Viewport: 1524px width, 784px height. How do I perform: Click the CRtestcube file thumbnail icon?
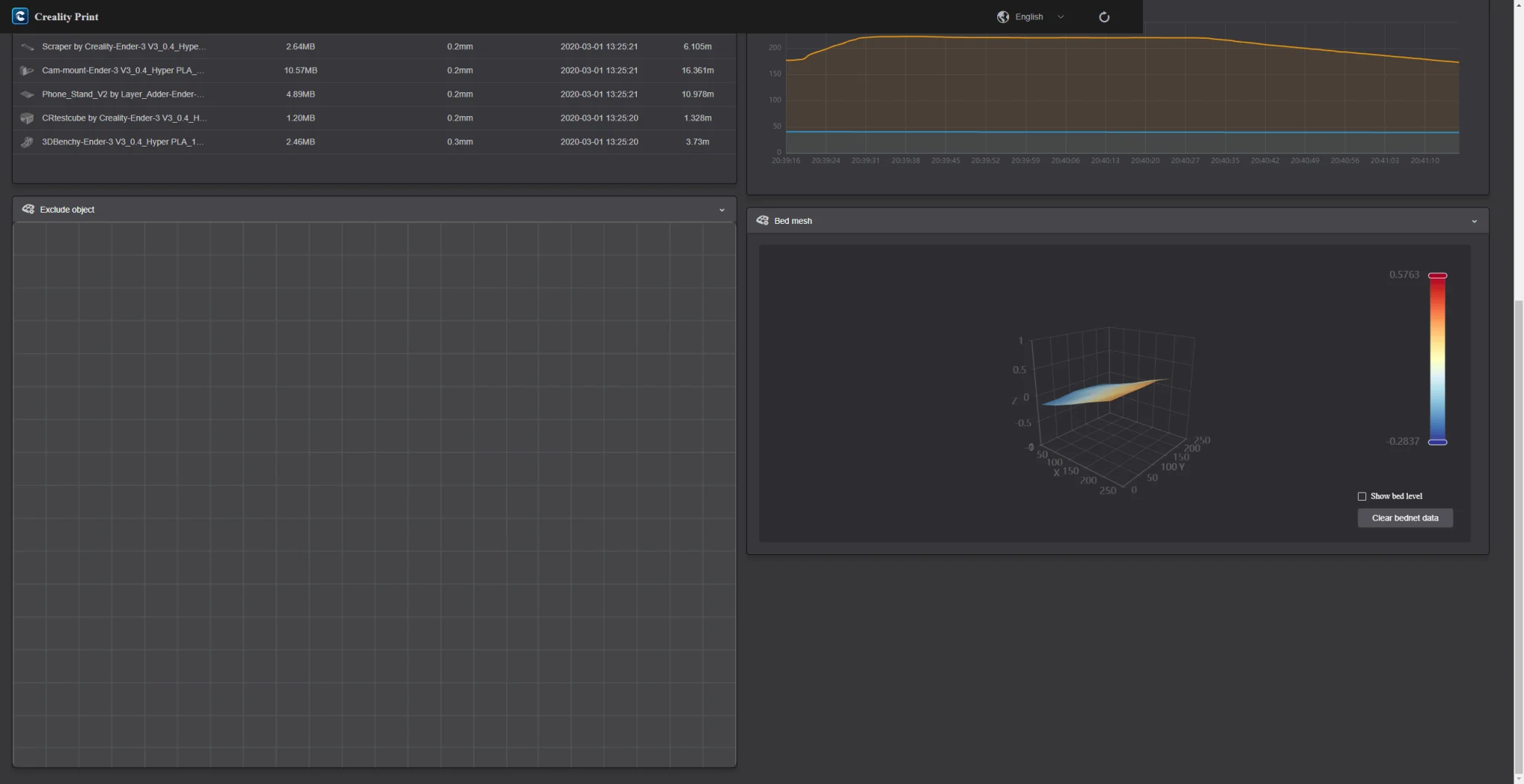point(28,118)
